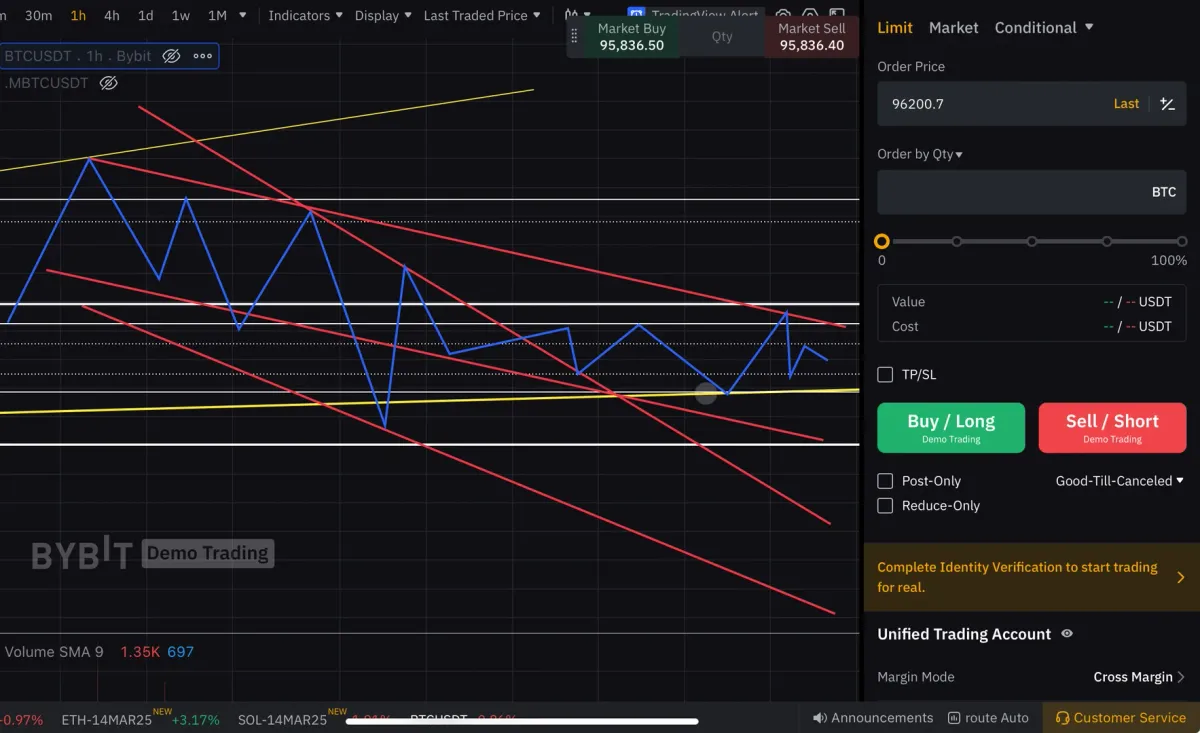Select the SOL-14MAR25 ticker
1200x733 pixels.
point(282,719)
